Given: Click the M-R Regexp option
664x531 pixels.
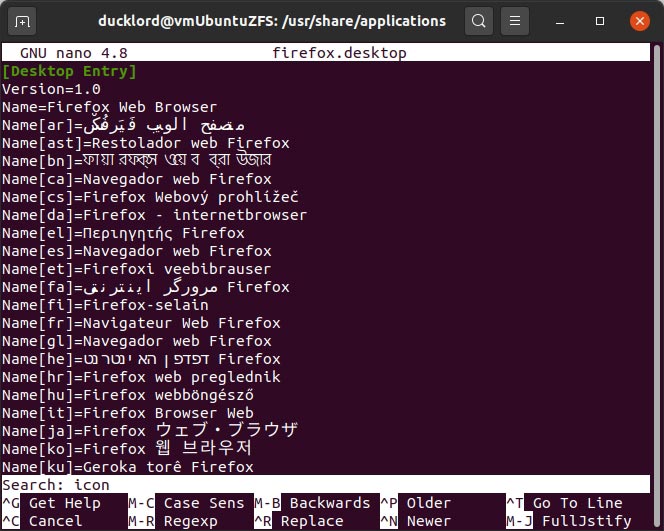Looking at the screenshot, I should [173, 521].
